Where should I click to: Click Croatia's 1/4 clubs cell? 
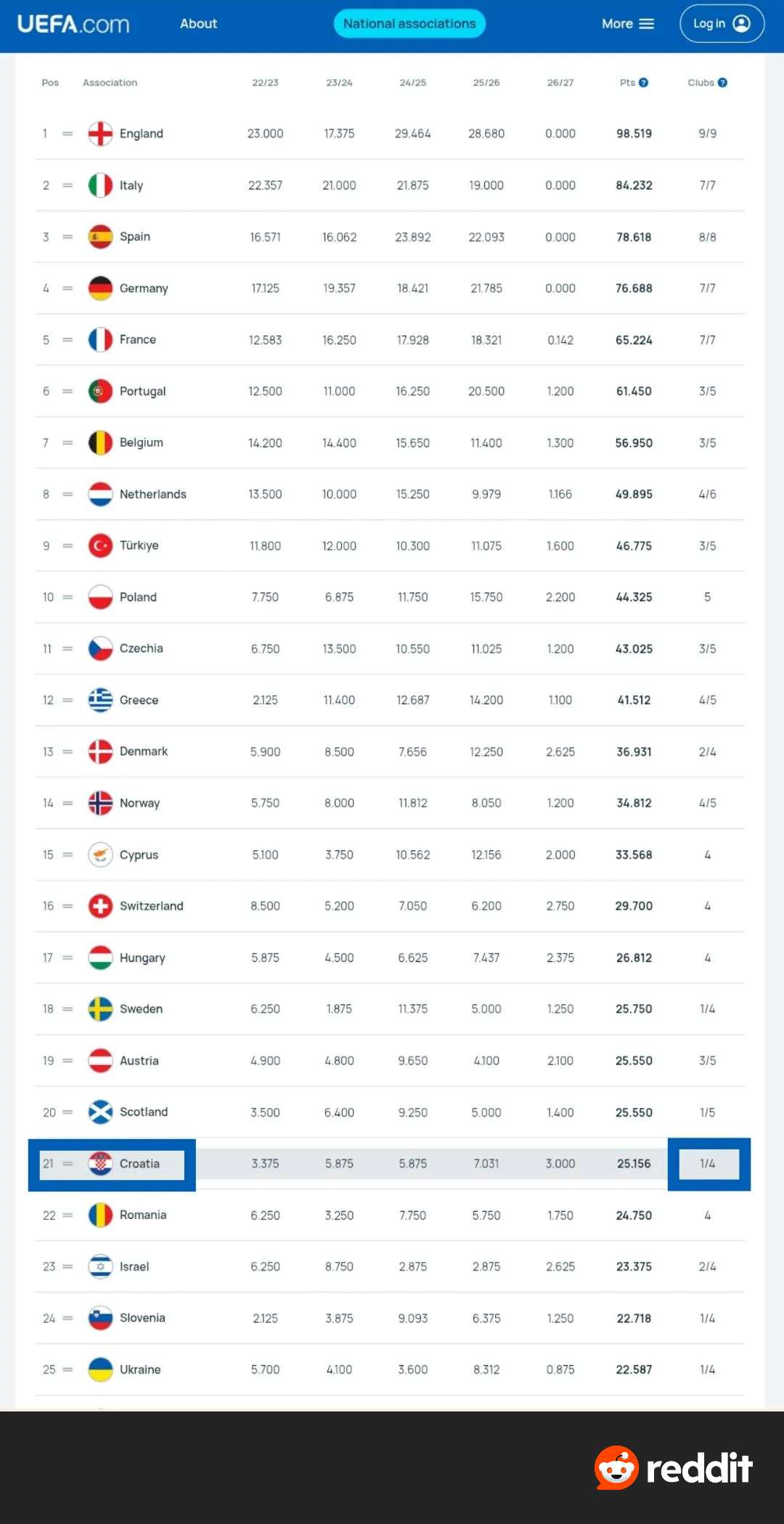[x=708, y=1164]
